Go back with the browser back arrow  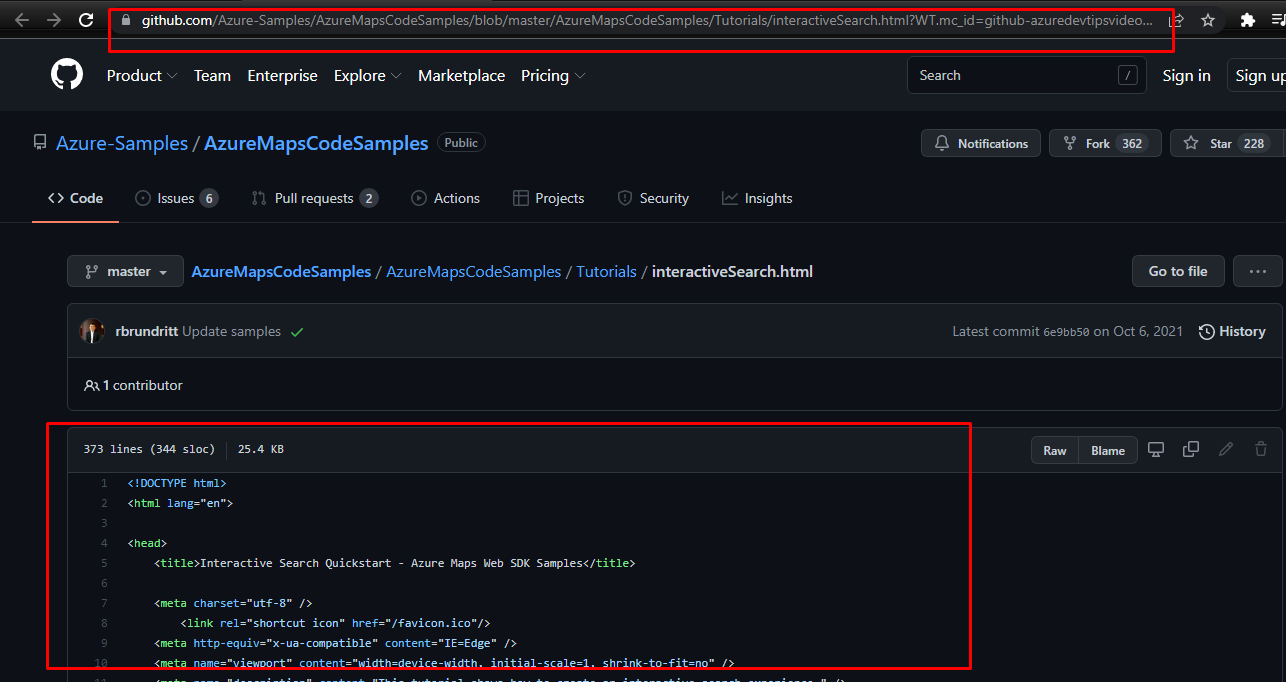(x=21, y=20)
